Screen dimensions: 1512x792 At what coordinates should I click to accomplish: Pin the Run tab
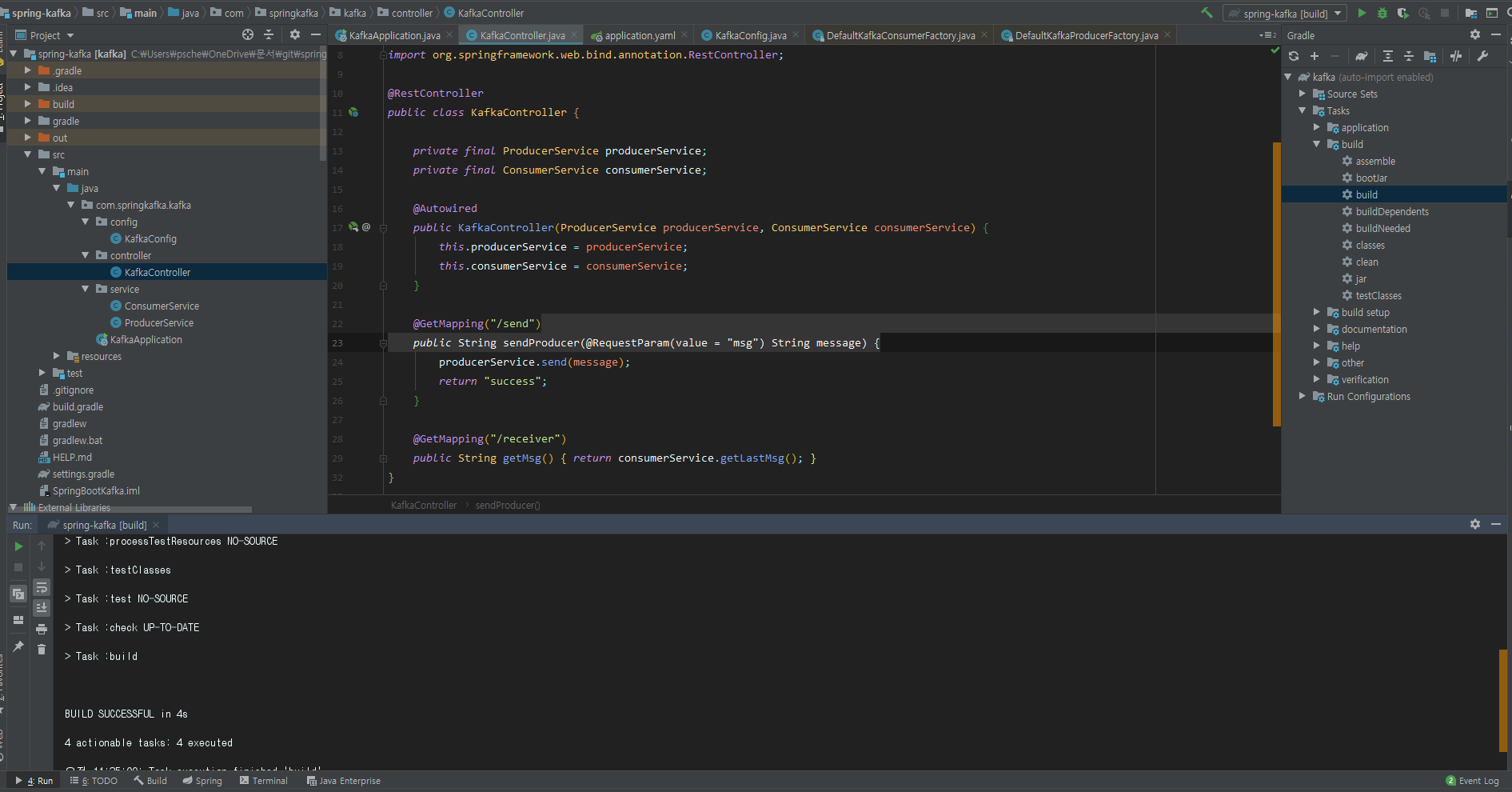18,646
